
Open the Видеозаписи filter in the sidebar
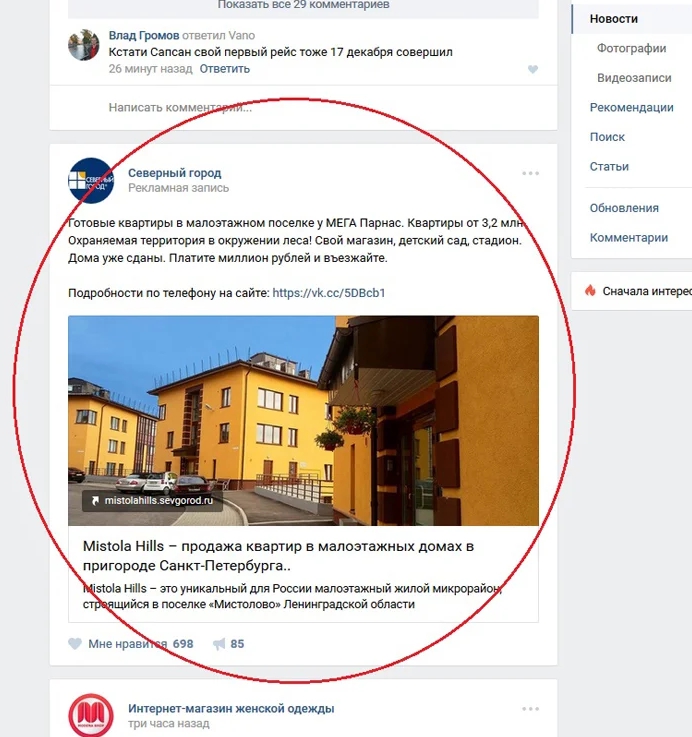634,78
